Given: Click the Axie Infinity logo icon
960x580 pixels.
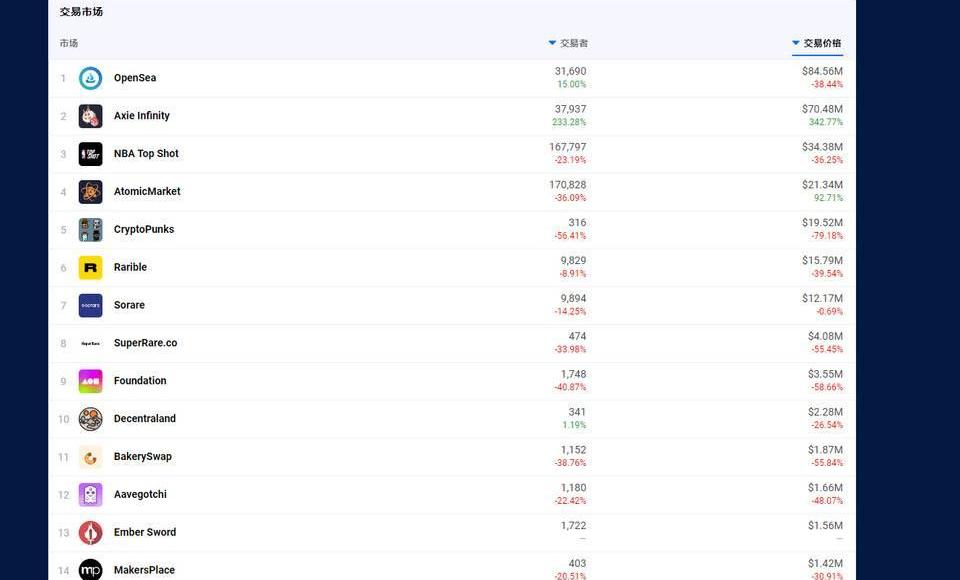Looking at the screenshot, I should pyautogui.click(x=90, y=116).
